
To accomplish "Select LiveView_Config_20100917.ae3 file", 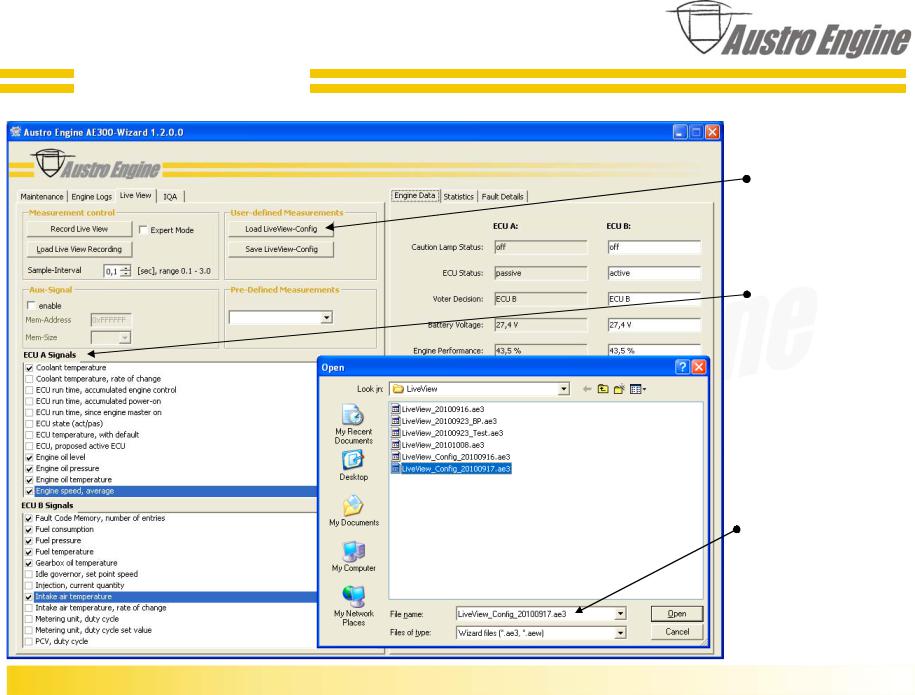I will click(451, 469).
